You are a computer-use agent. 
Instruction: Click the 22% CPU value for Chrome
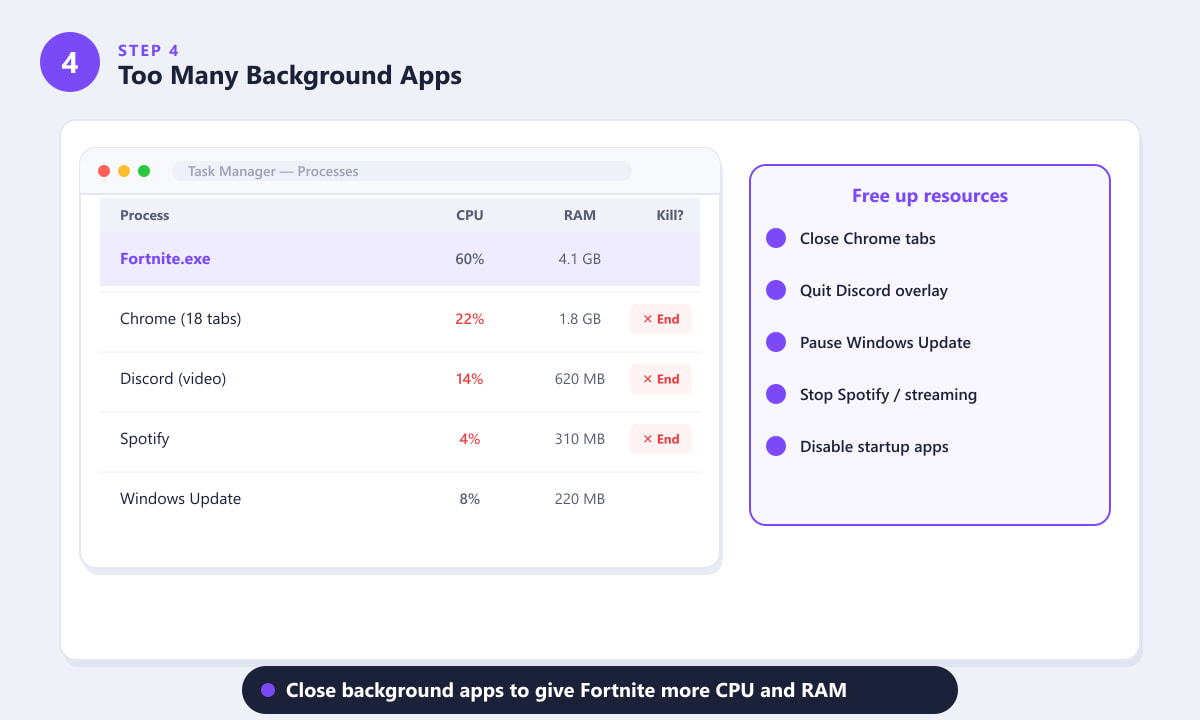(470, 319)
